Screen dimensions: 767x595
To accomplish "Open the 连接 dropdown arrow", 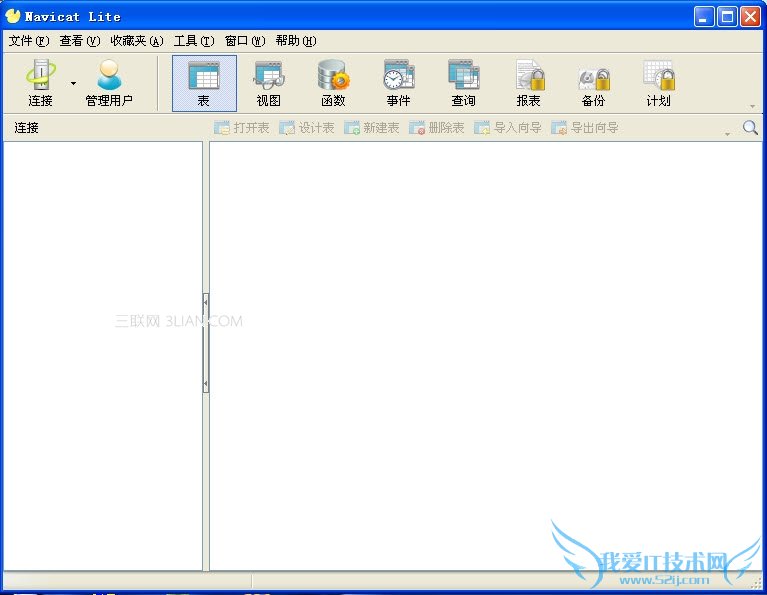I will tap(73, 83).
